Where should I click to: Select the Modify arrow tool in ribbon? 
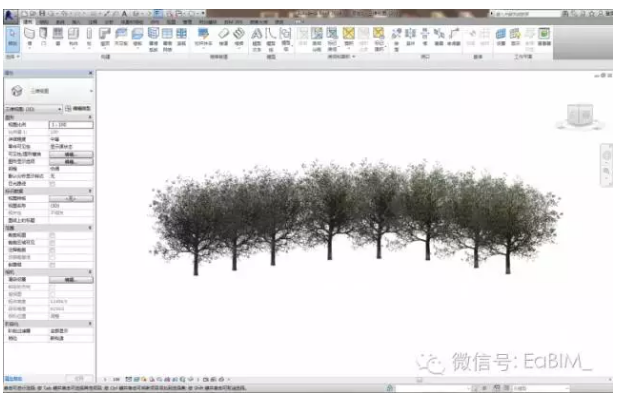(13, 38)
